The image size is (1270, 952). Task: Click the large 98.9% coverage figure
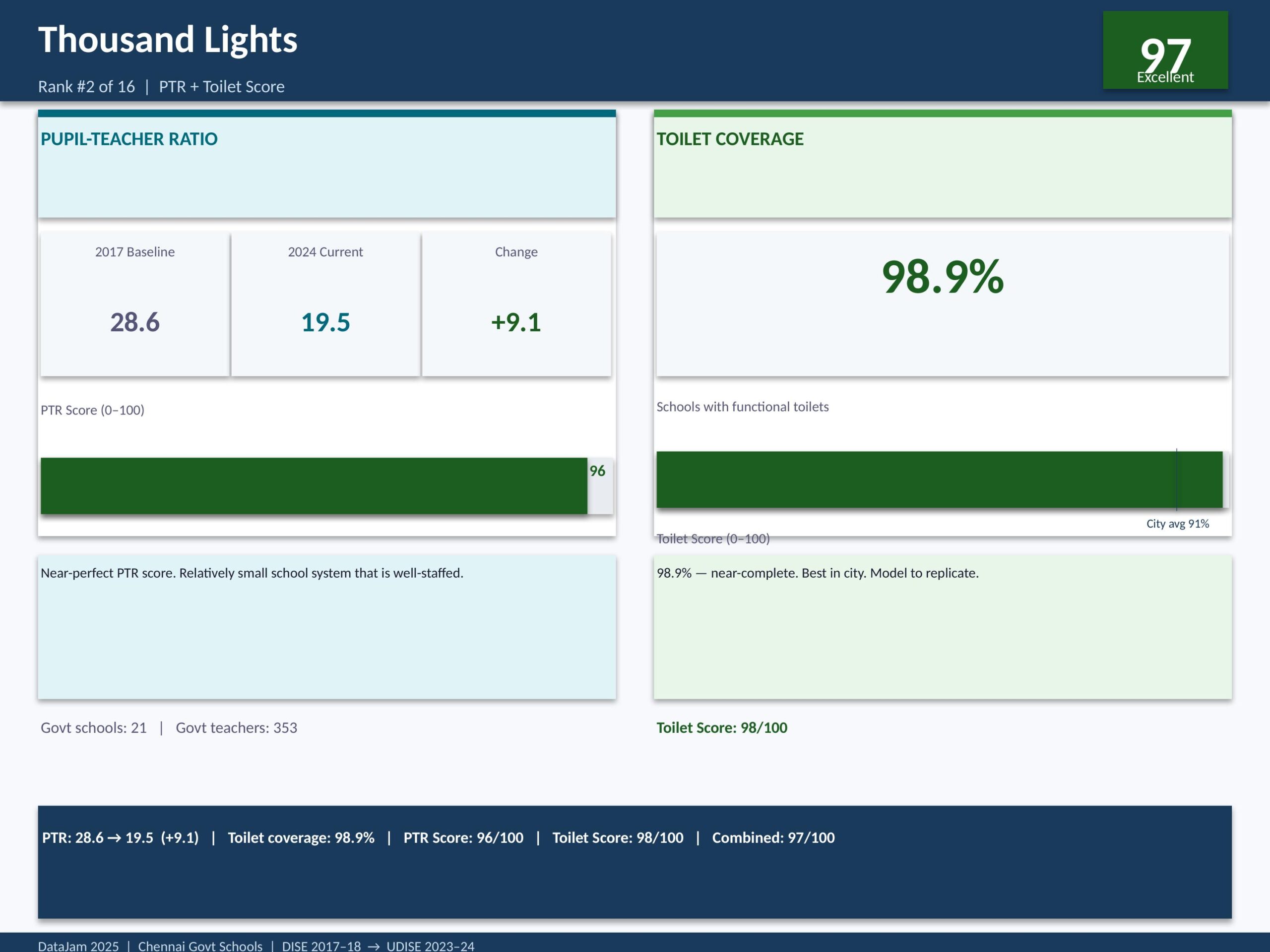[942, 277]
